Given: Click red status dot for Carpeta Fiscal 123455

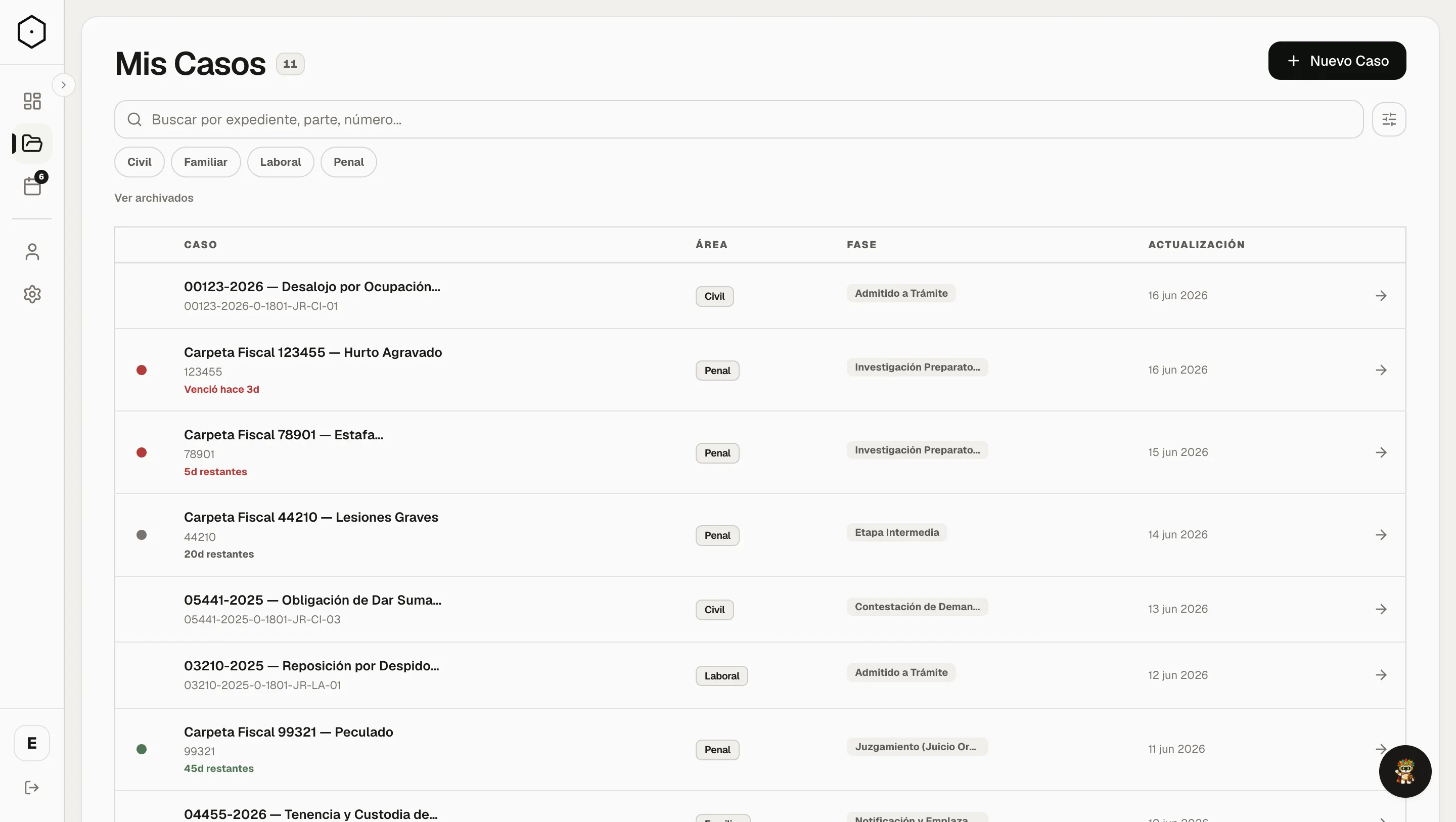Looking at the screenshot, I should tap(142, 370).
